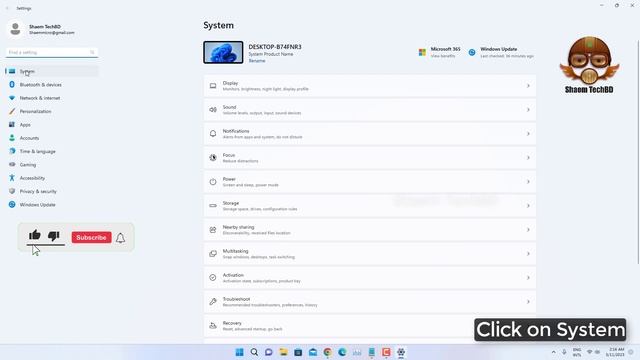
Task: Expand Power with its chevron
Action: point(528,182)
